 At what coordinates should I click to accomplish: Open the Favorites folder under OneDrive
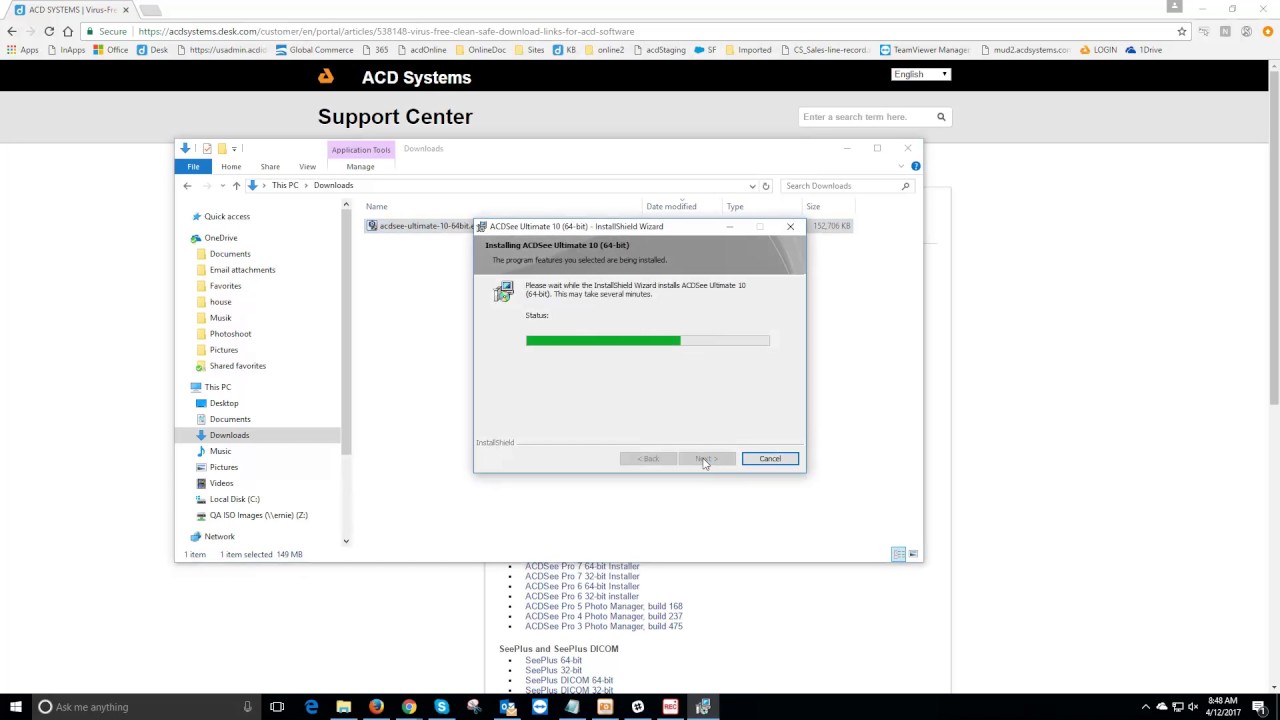pos(225,286)
